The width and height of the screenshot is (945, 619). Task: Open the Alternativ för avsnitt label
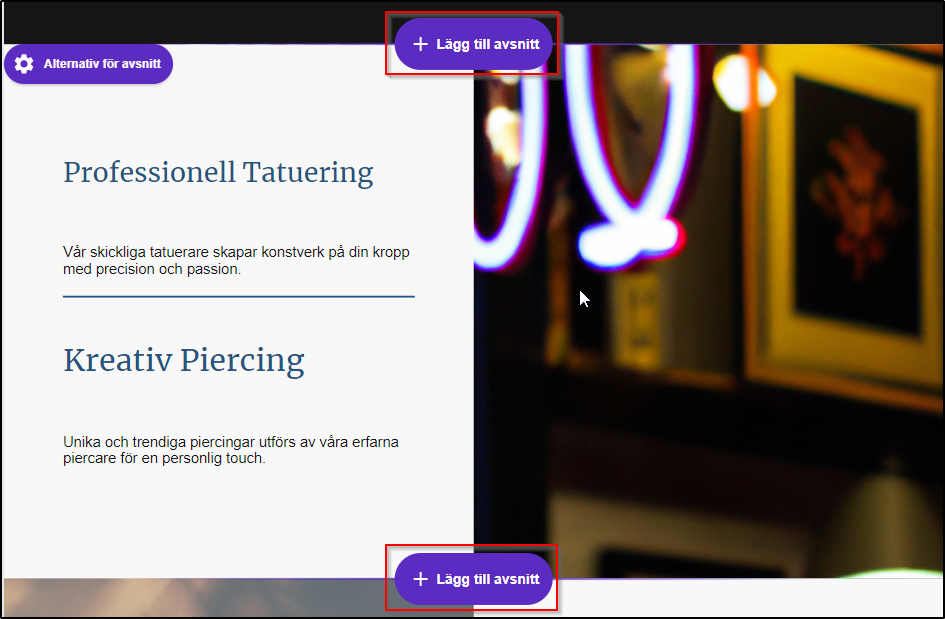(x=102, y=64)
